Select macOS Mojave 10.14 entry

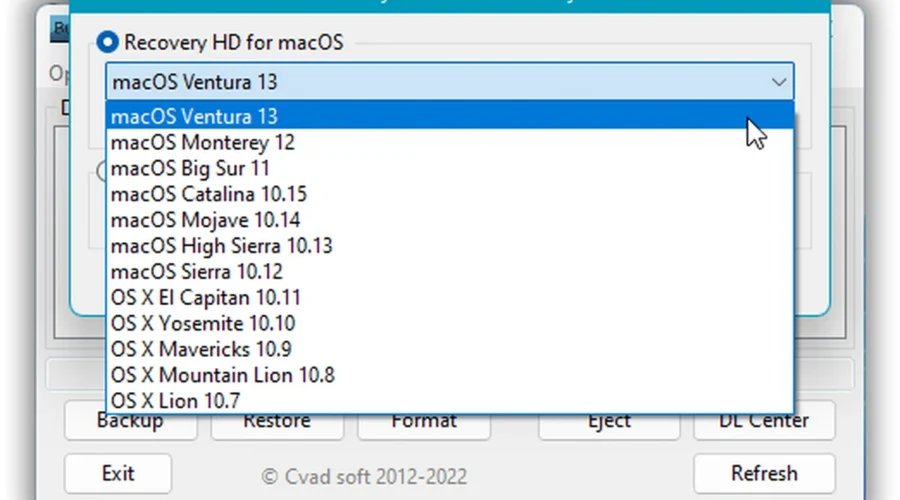click(450, 220)
